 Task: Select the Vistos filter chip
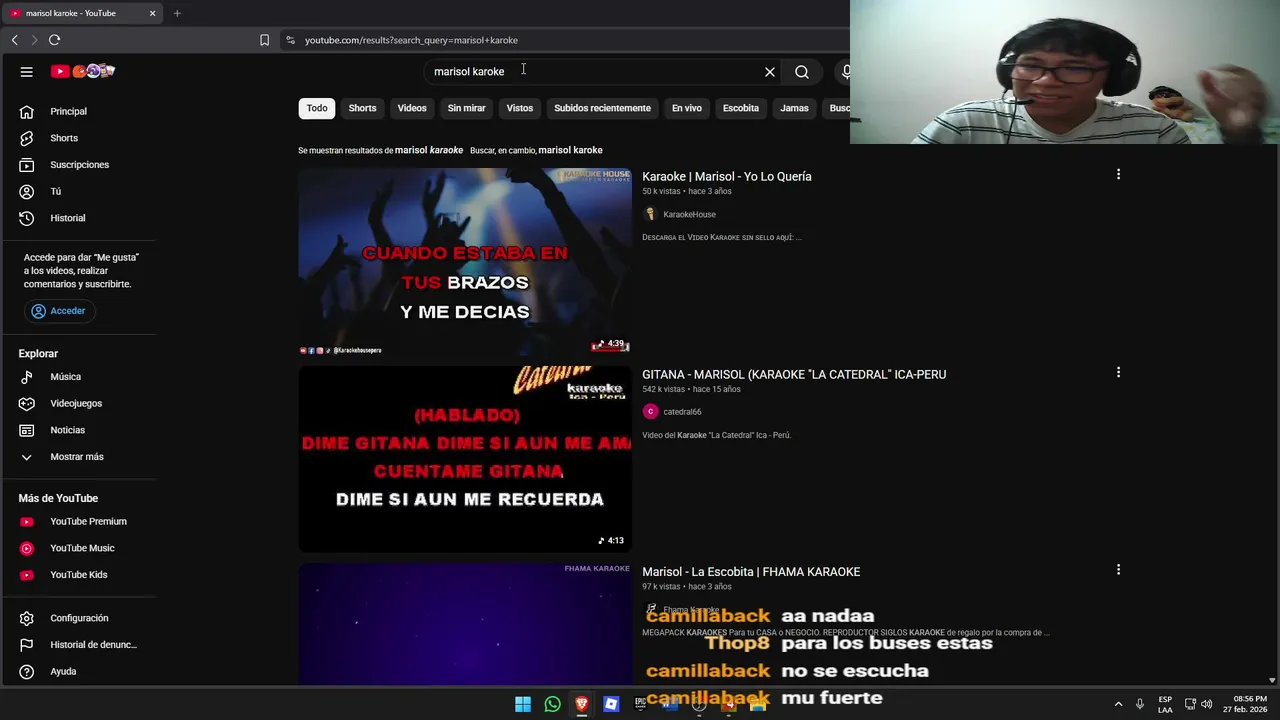point(520,108)
